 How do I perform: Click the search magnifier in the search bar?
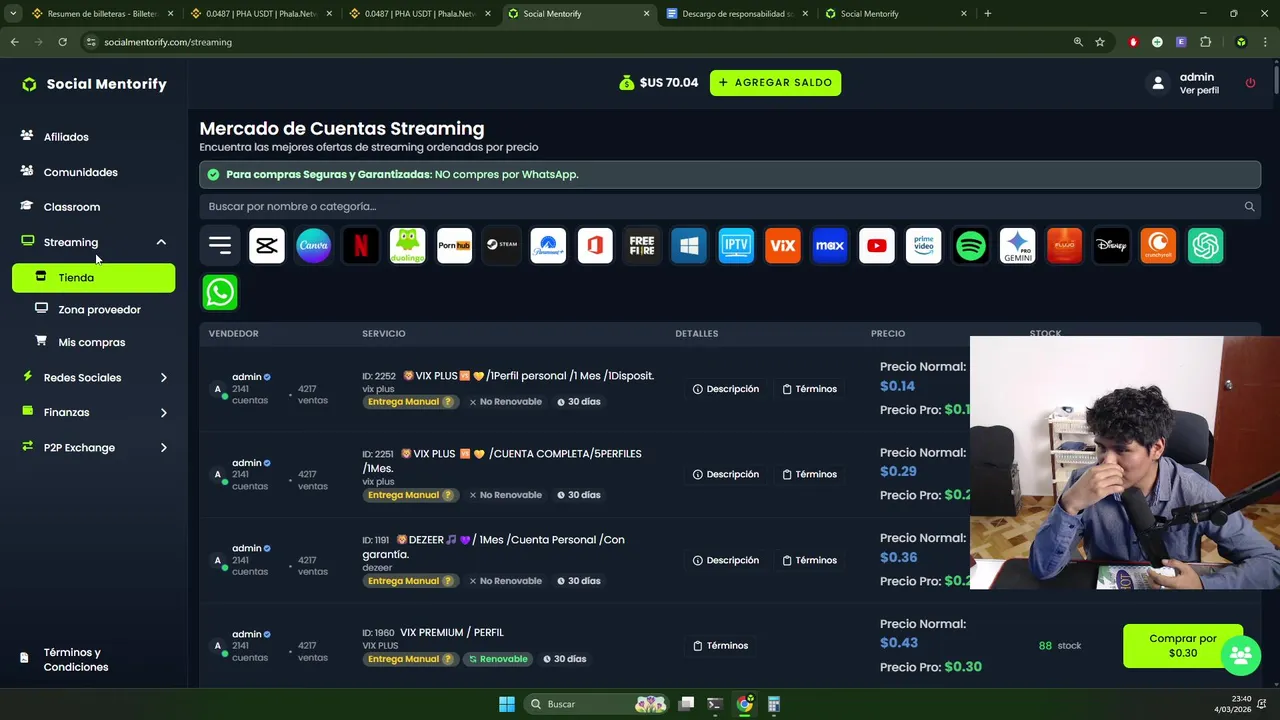point(1249,206)
